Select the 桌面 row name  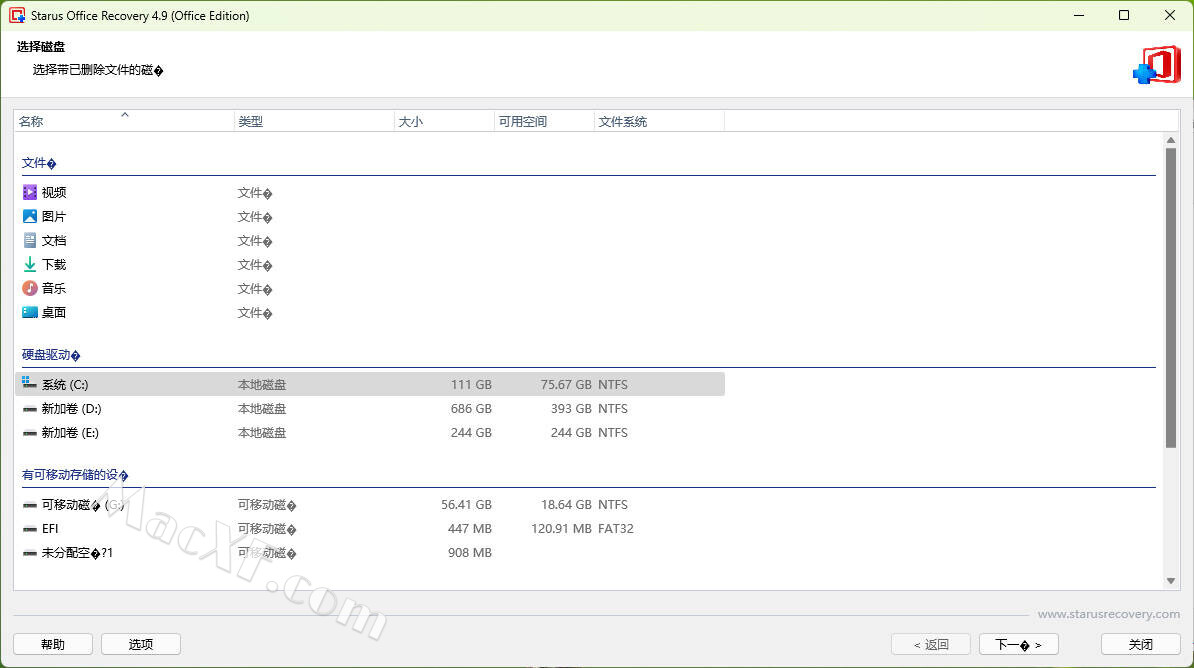point(54,312)
